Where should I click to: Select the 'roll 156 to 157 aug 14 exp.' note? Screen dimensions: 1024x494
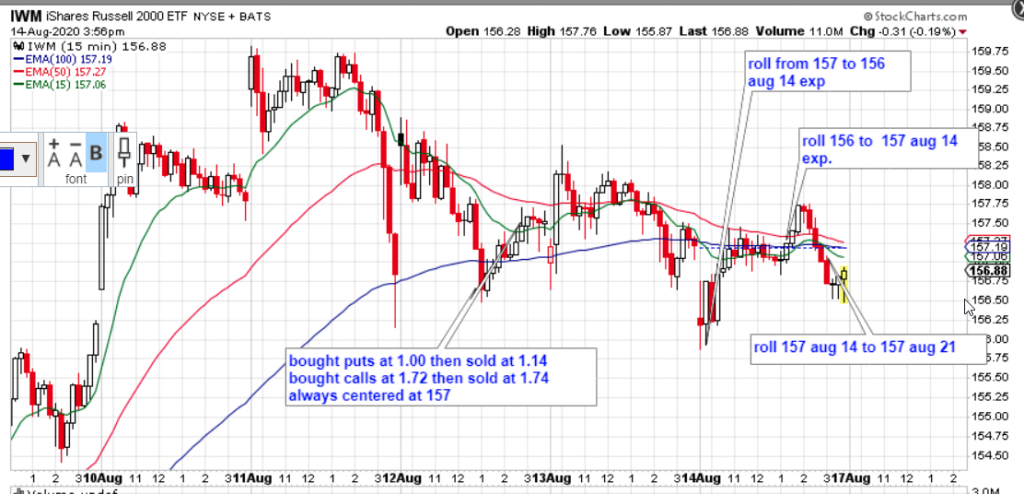pos(888,149)
